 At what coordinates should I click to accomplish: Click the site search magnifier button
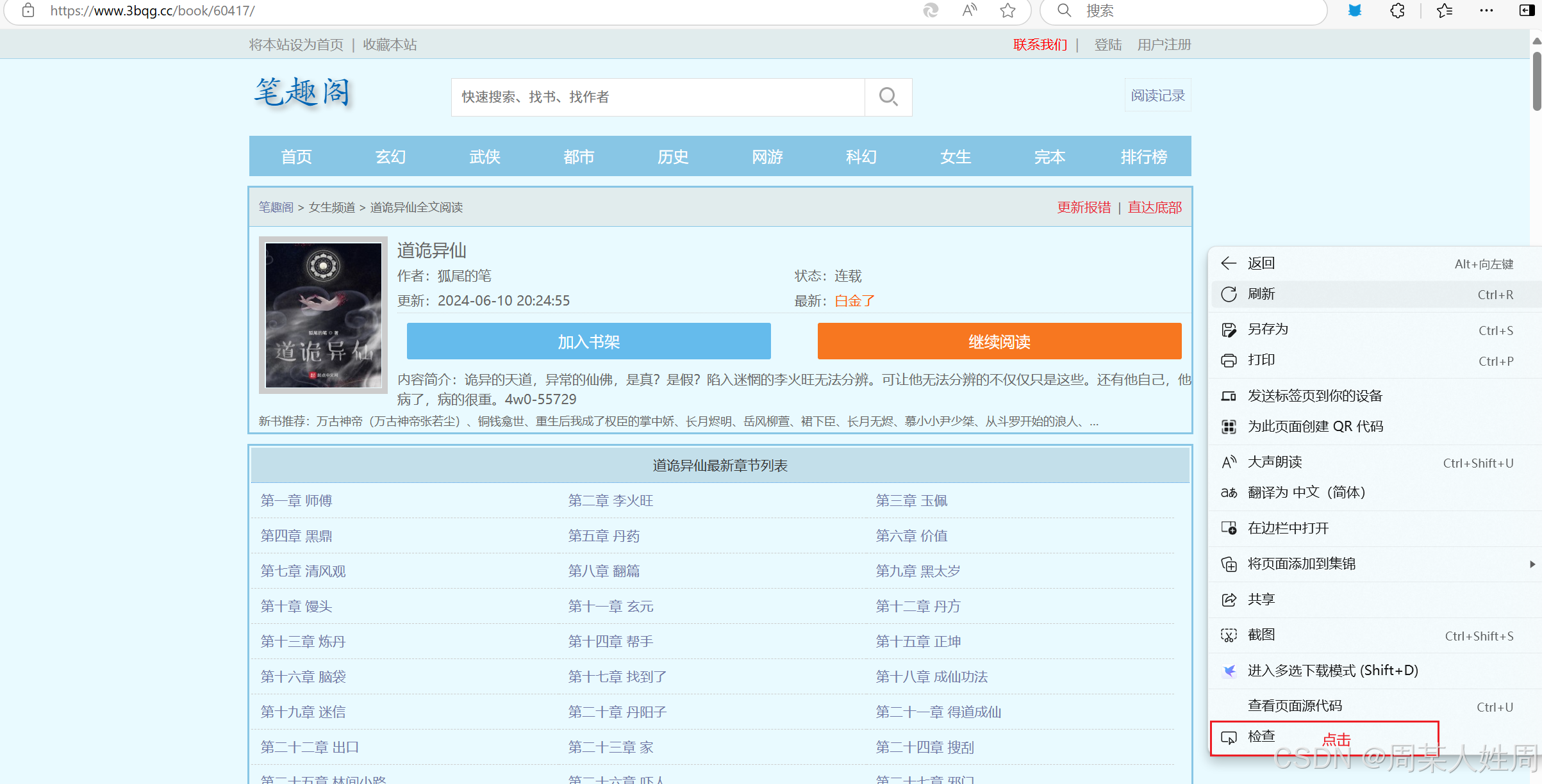(x=888, y=97)
